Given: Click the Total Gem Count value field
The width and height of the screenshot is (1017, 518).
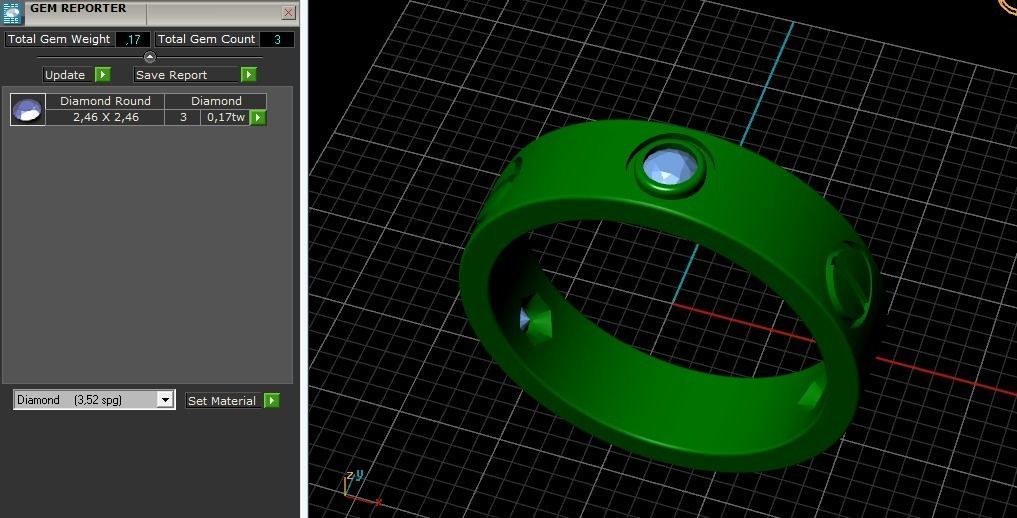Looking at the screenshot, I should pyautogui.click(x=277, y=40).
